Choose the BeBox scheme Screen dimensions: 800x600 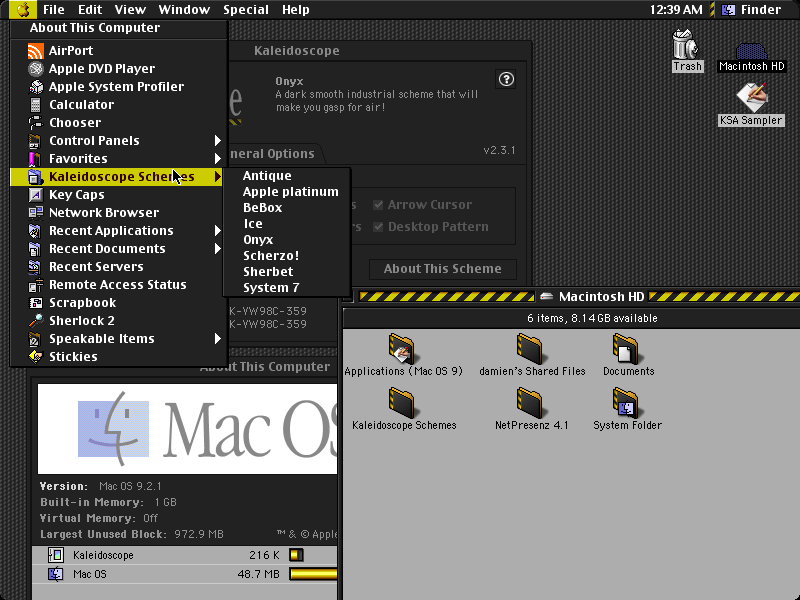[287, 208]
